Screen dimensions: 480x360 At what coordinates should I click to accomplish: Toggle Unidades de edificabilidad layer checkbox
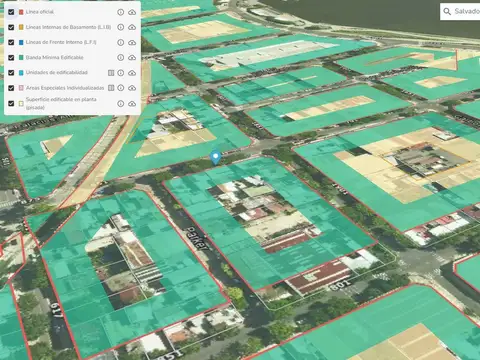[x=11, y=73]
